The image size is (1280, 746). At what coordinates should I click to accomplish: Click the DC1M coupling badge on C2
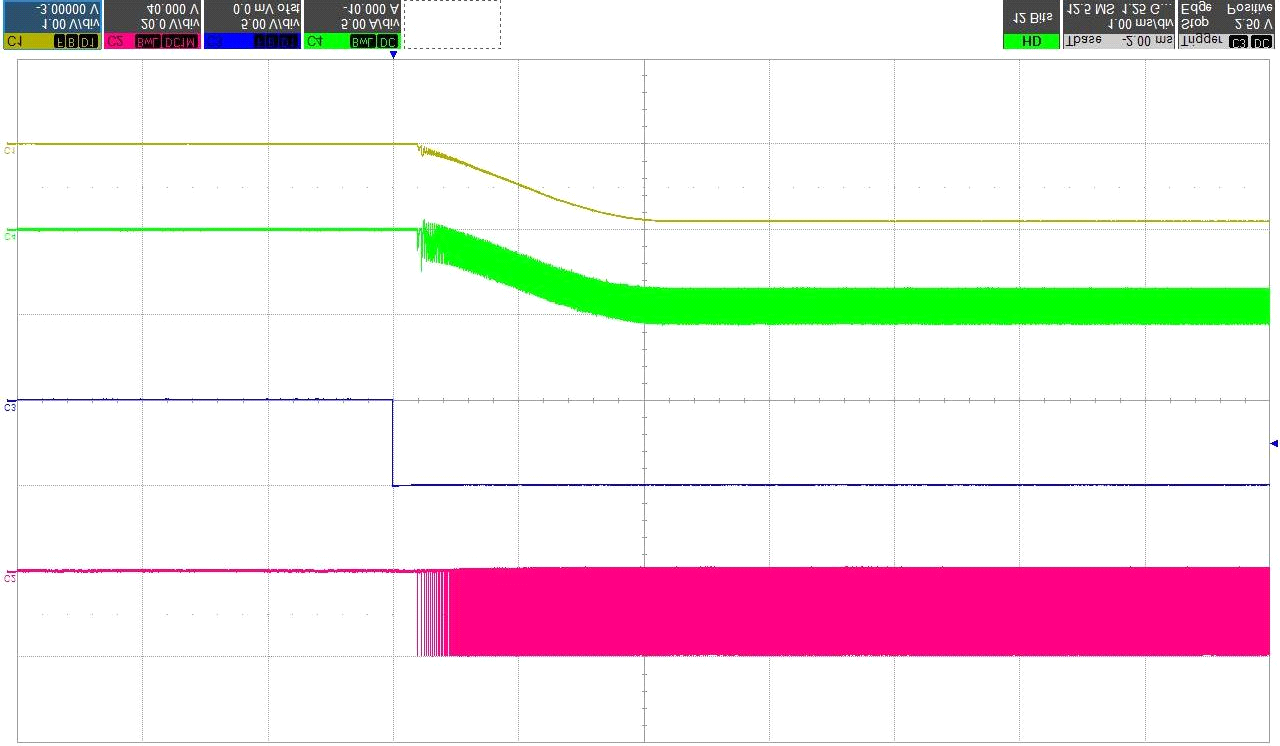pyautogui.click(x=181, y=42)
